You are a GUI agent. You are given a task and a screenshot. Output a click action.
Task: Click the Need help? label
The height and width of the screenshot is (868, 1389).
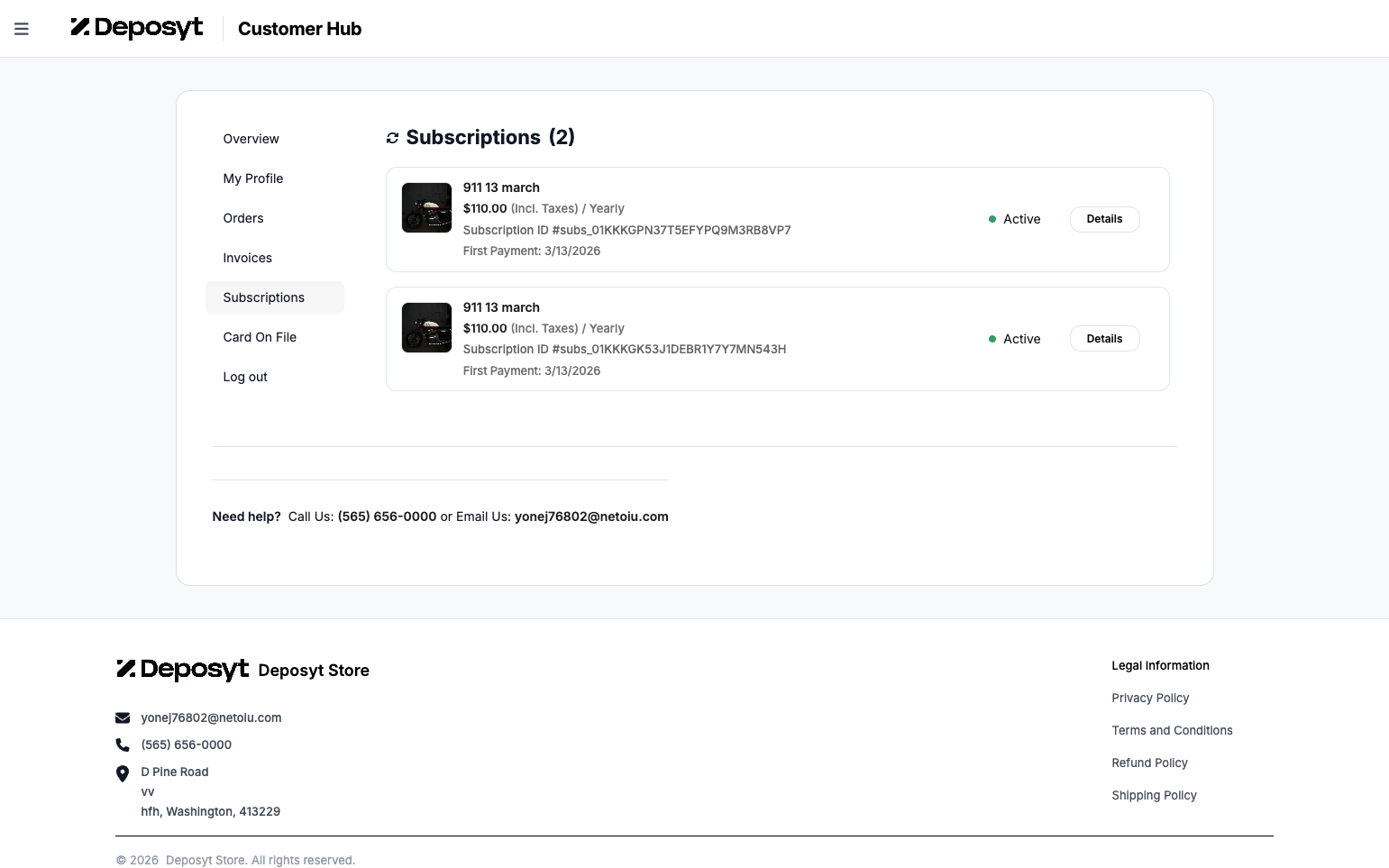pyautogui.click(x=246, y=516)
